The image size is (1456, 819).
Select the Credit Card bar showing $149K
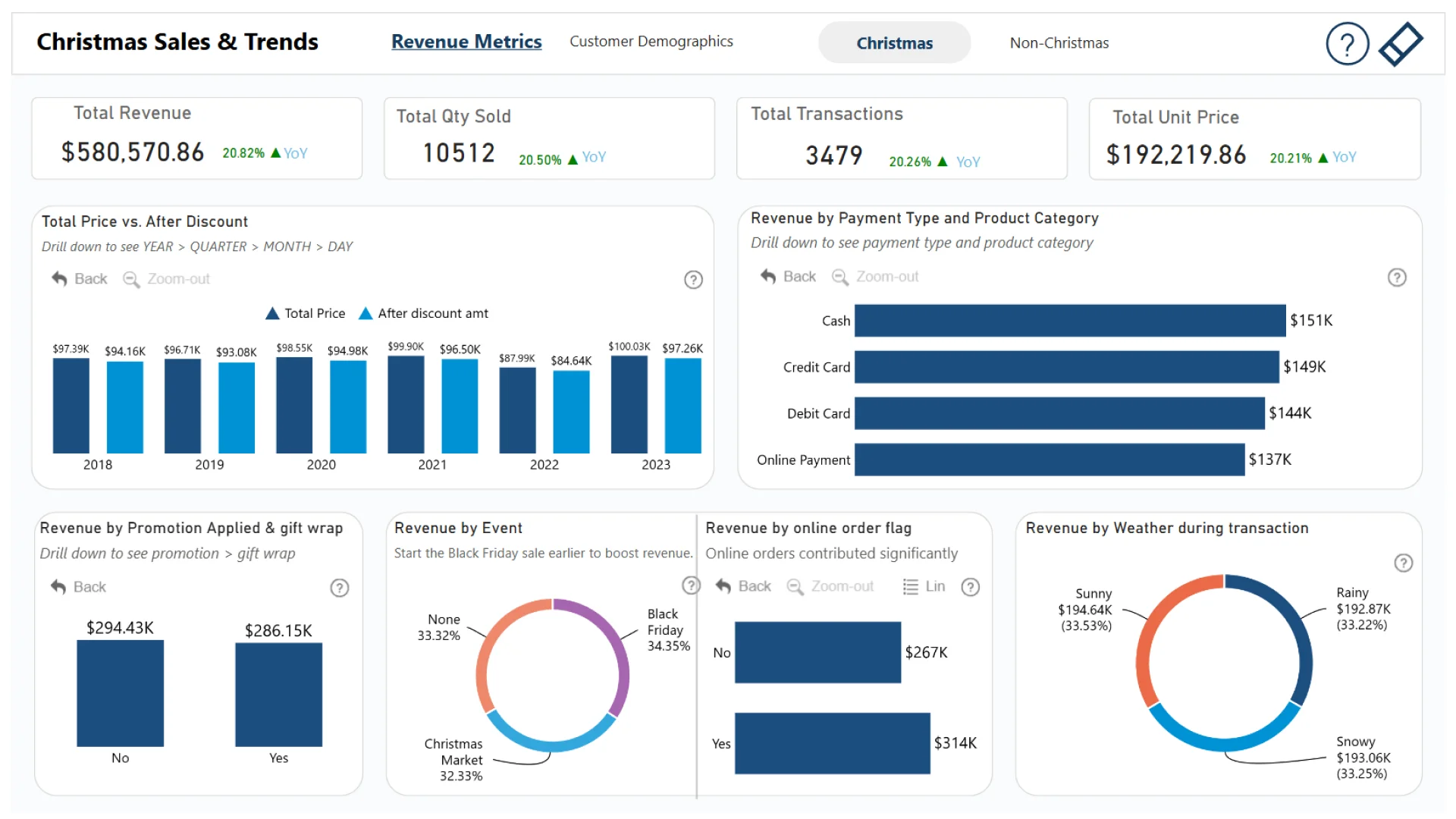pos(1067,367)
